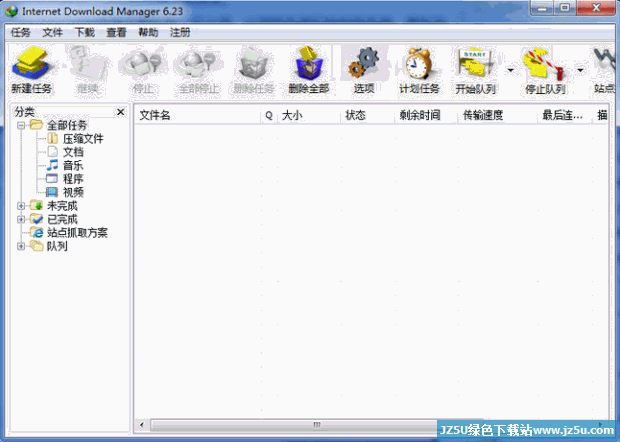This screenshot has height=442, width=620.
Task: Click the partially visible 站点 grabber icon
Action: pyautogui.click(x=604, y=70)
